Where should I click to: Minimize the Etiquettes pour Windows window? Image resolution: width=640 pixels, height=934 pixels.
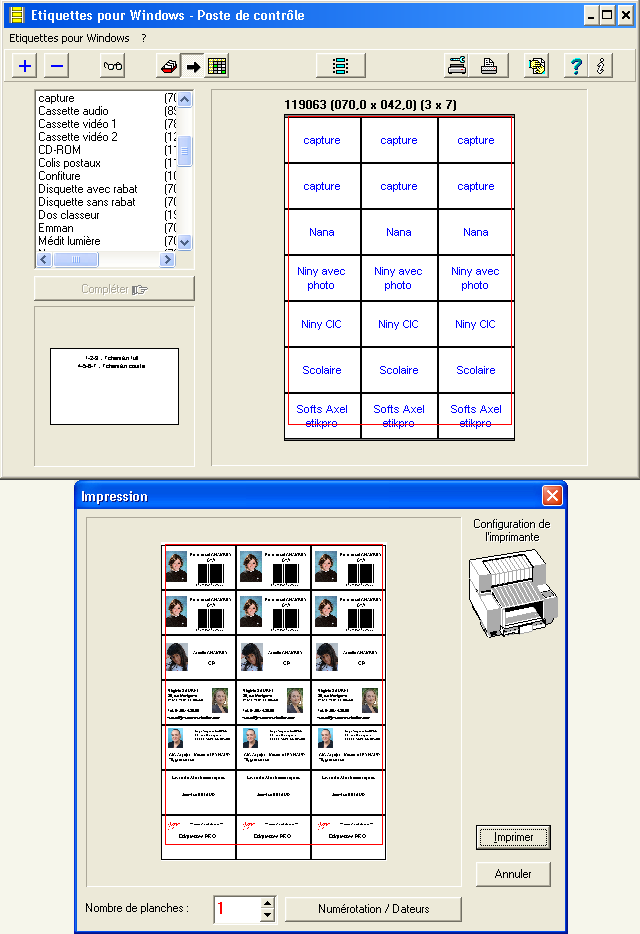click(591, 15)
